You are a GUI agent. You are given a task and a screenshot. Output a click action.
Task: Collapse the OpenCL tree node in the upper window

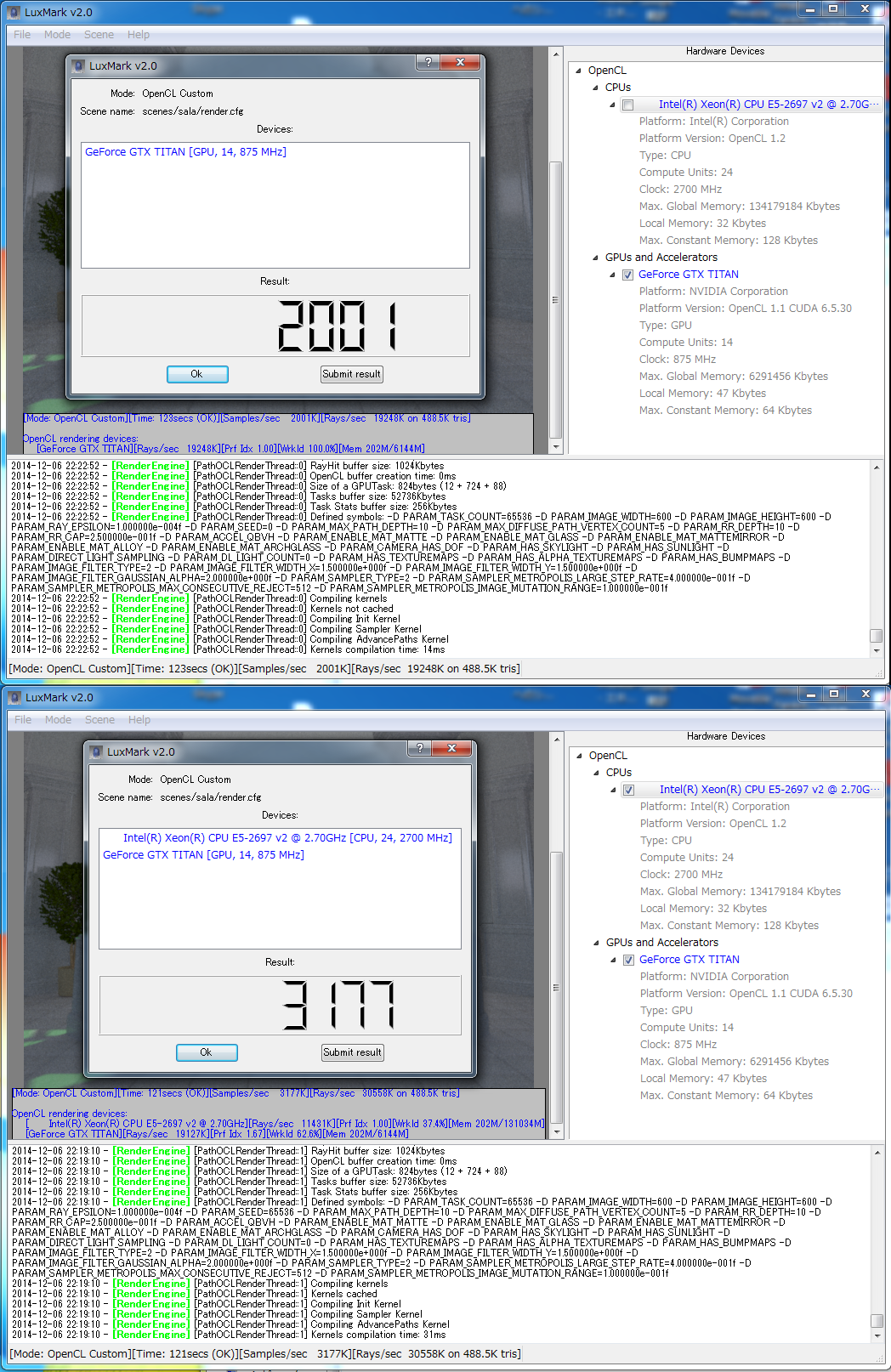click(579, 71)
